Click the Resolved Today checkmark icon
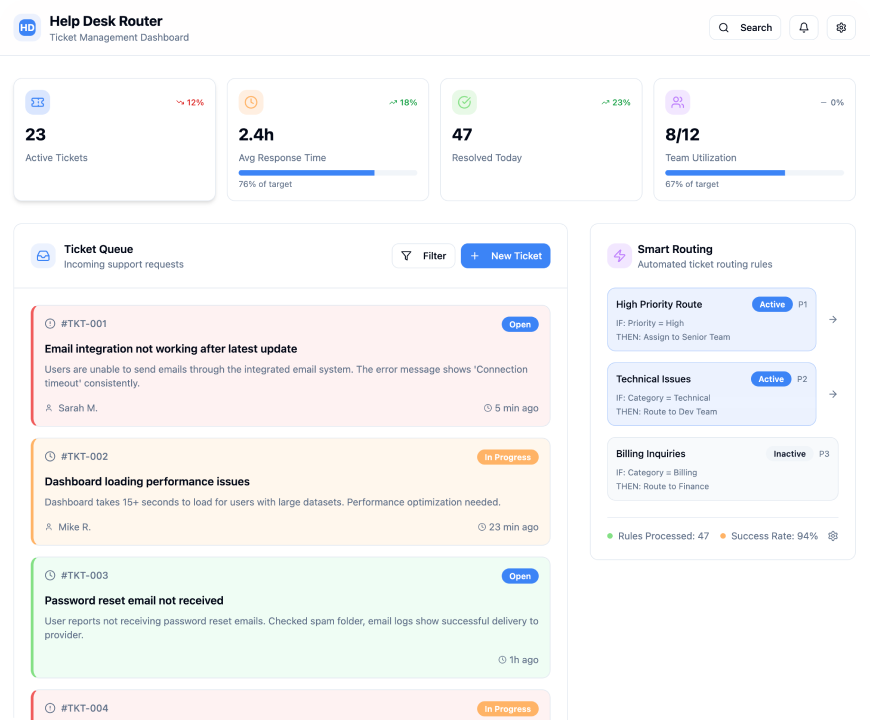Image resolution: width=870 pixels, height=720 pixels. click(464, 103)
